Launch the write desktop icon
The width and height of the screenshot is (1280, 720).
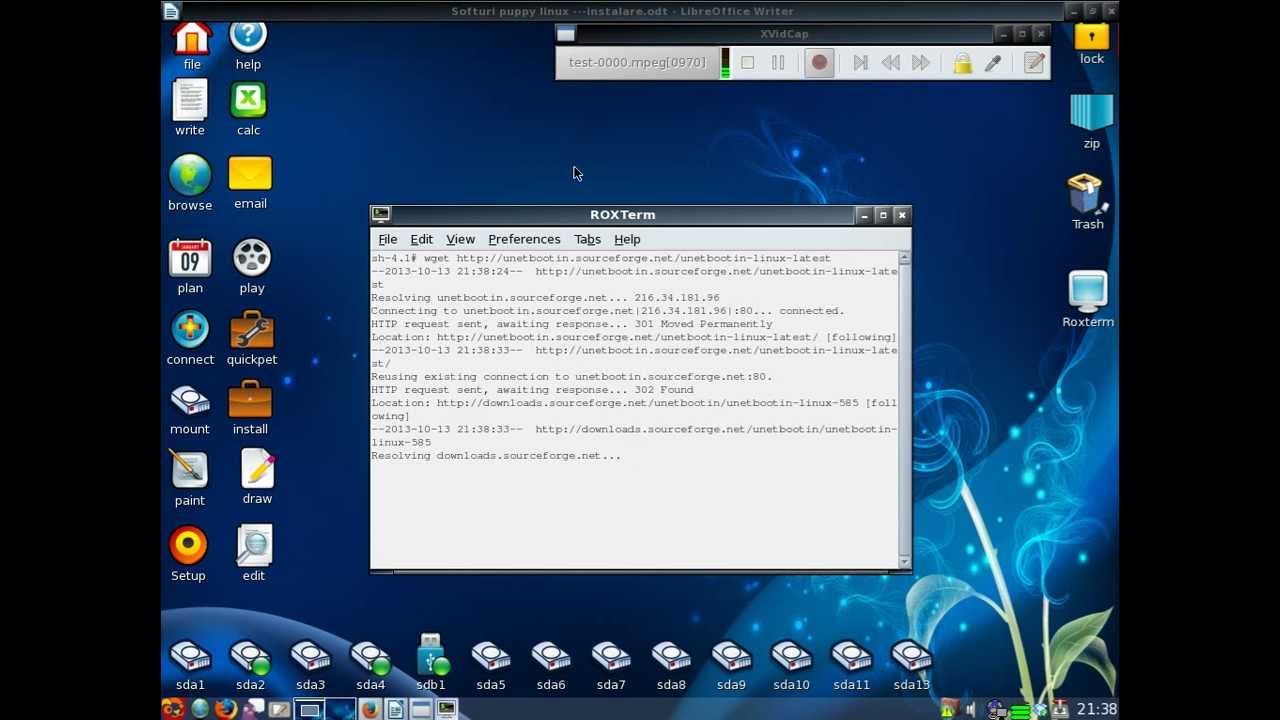(x=190, y=108)
